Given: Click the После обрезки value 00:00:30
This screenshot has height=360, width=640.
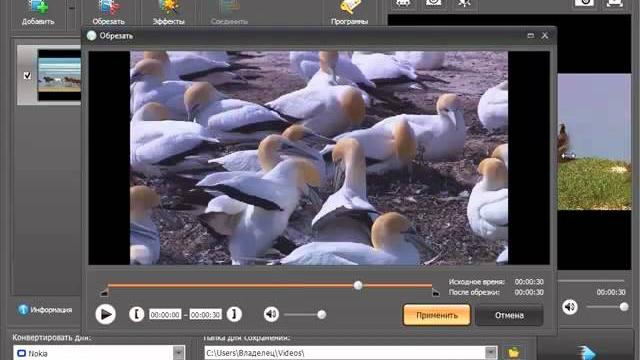Looking at the screenshot, I should [529, 292].
